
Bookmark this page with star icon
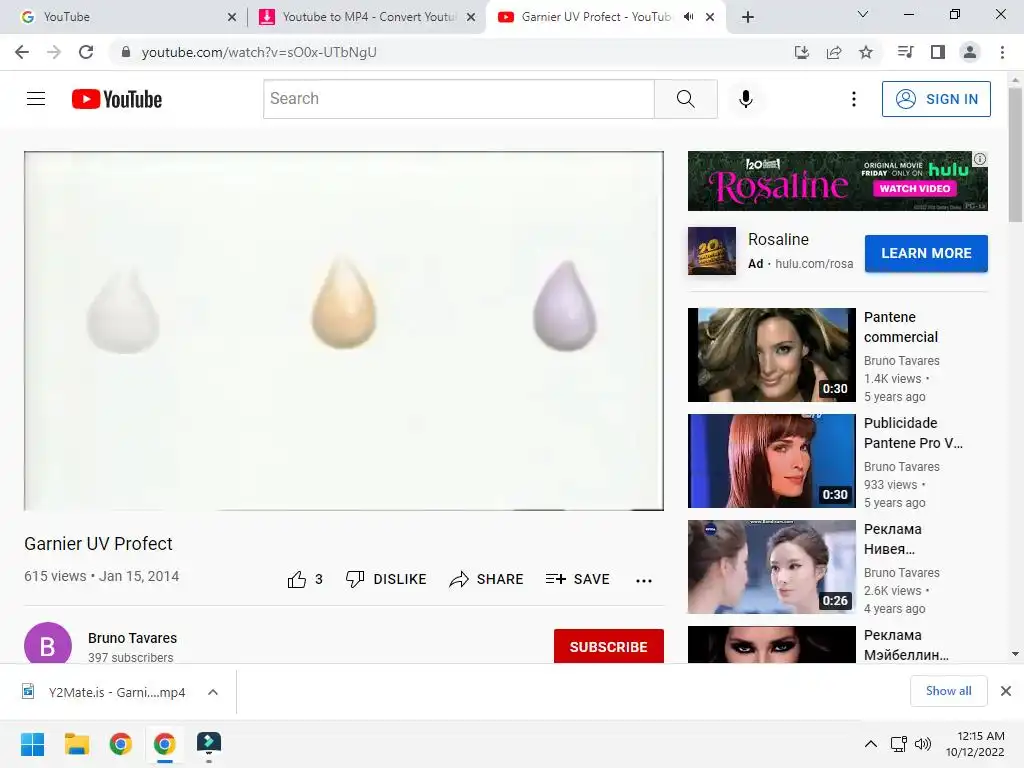pyautogui.click(x=866, y=52)
